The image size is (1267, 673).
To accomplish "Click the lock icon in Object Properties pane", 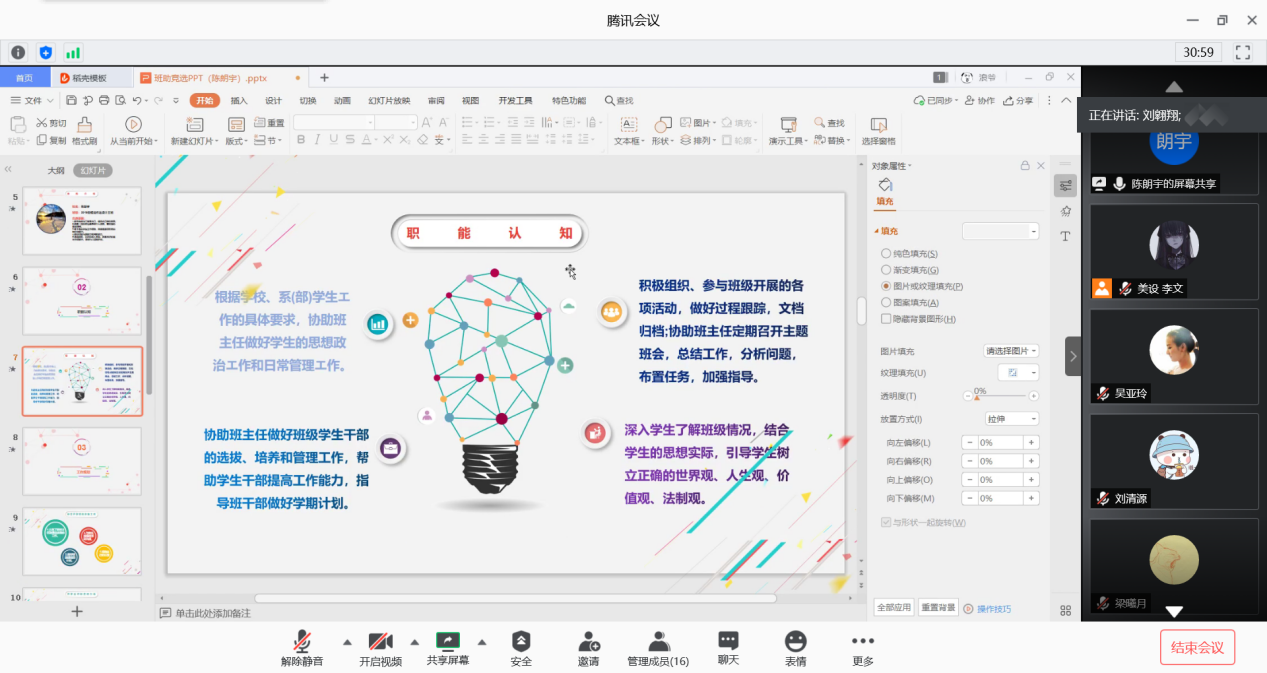I will [x=1024, y=166].
